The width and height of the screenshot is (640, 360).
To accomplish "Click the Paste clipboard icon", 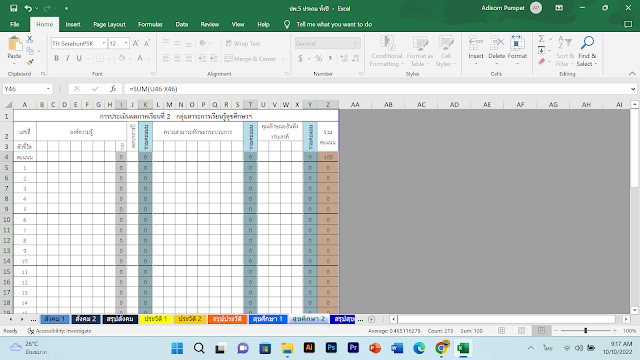I will coord(14,44).
